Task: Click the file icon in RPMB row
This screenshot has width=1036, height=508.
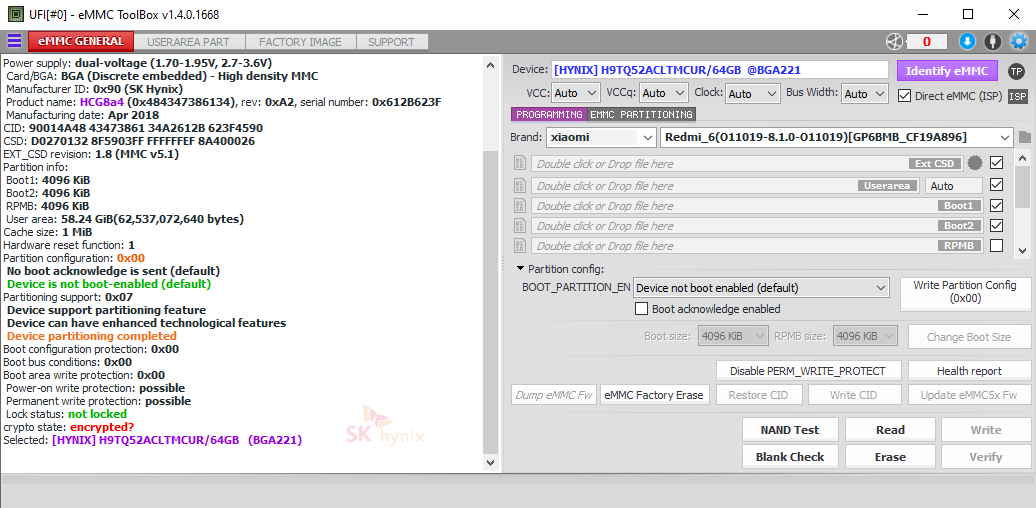Action: 519,245
